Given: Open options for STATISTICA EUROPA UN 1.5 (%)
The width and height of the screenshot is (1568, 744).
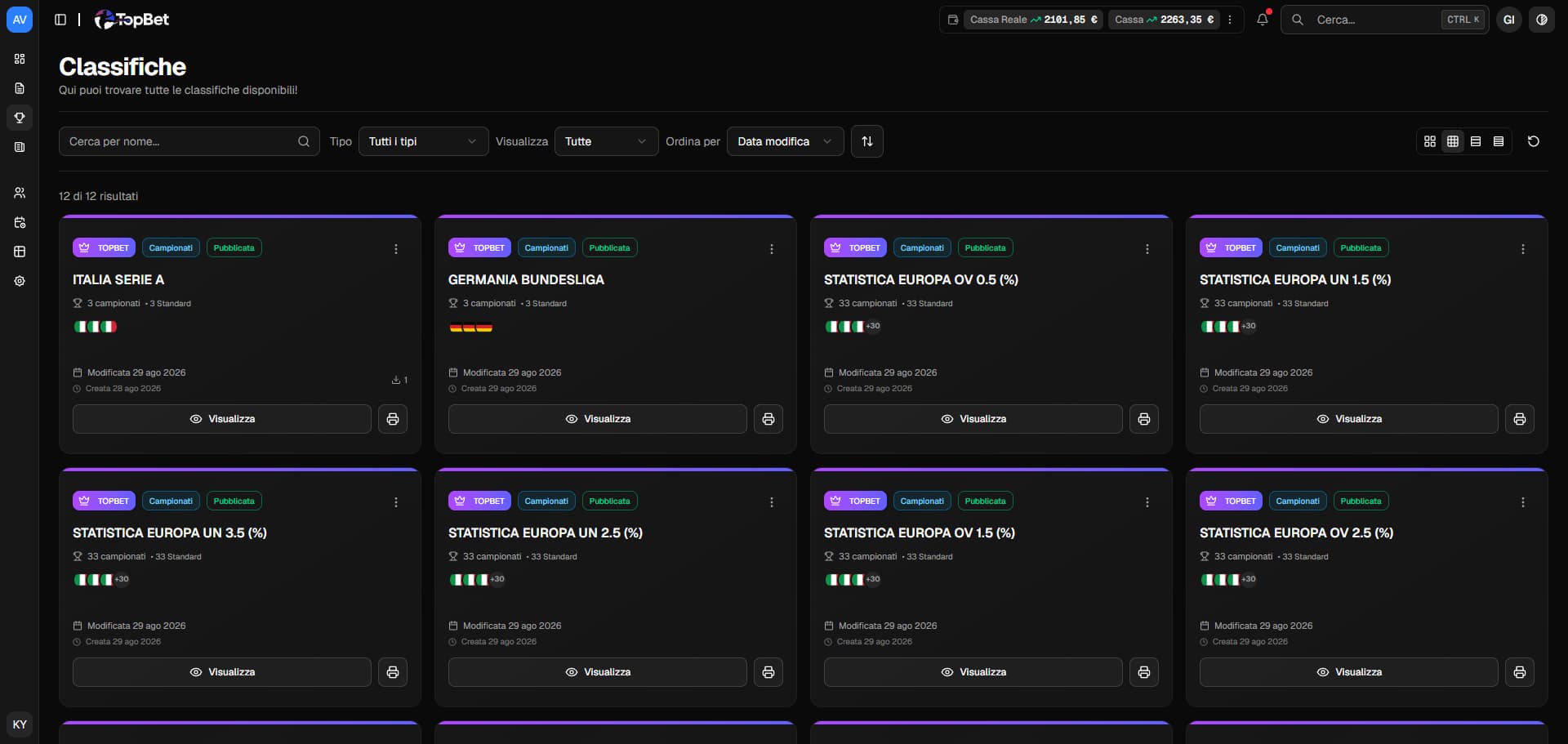Looking at the screenshot, I should [1523, 249].
